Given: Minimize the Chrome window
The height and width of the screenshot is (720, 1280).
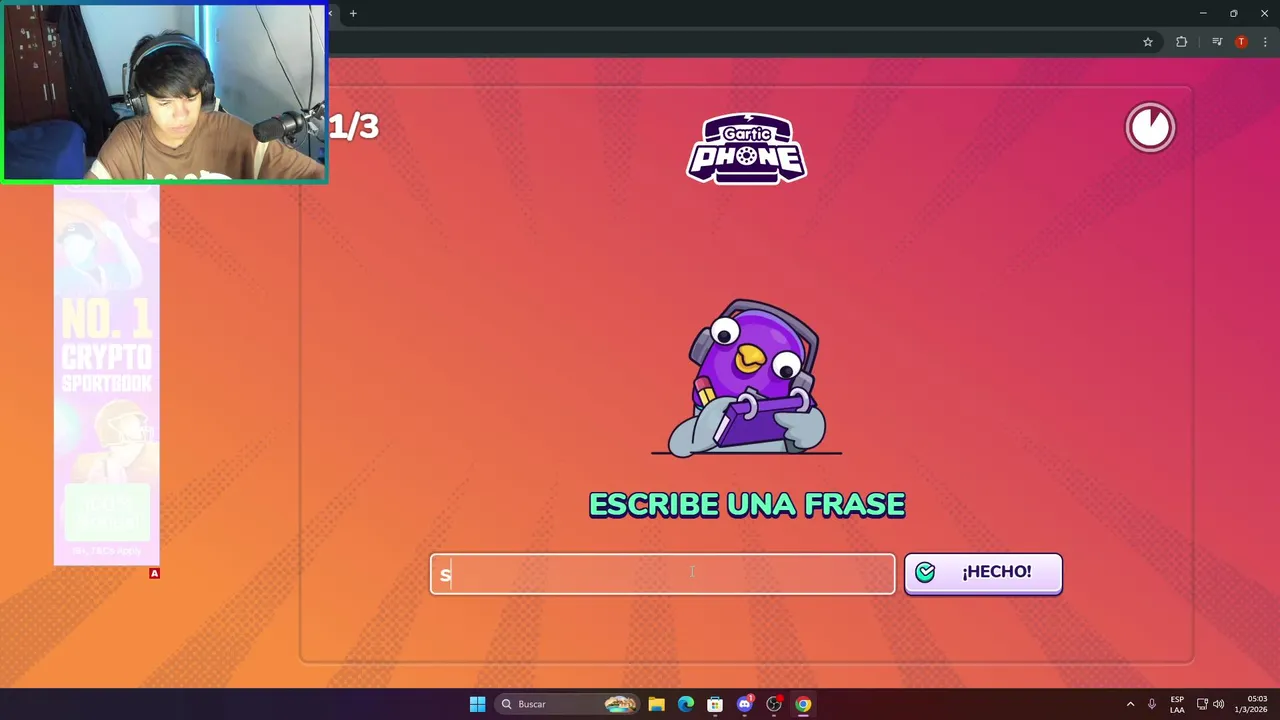Looking at the screenshot, I should pyautogui.click(x=1203, y=13).
